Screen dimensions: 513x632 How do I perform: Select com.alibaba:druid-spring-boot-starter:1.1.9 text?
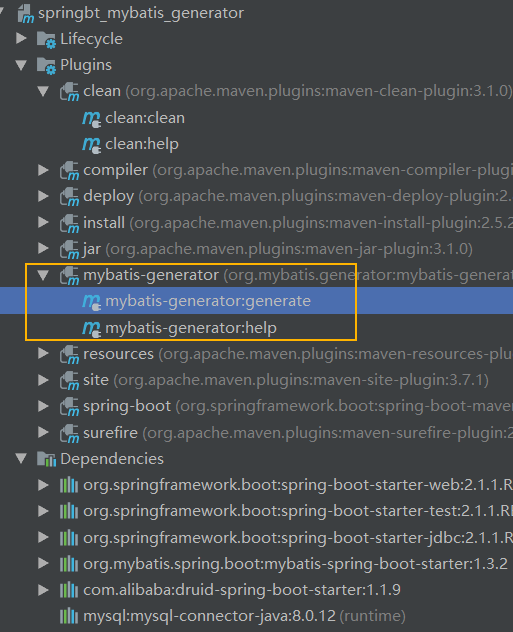(242, 590)
